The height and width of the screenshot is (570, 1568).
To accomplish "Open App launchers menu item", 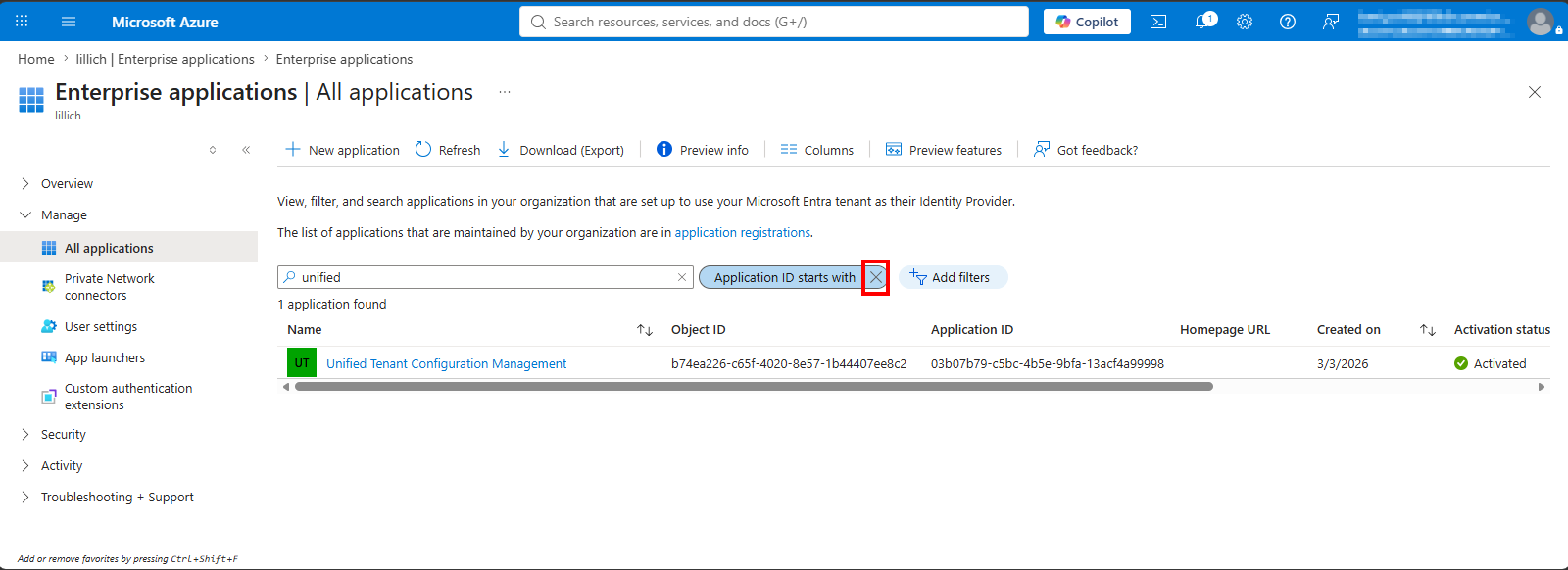I will 105,357.
